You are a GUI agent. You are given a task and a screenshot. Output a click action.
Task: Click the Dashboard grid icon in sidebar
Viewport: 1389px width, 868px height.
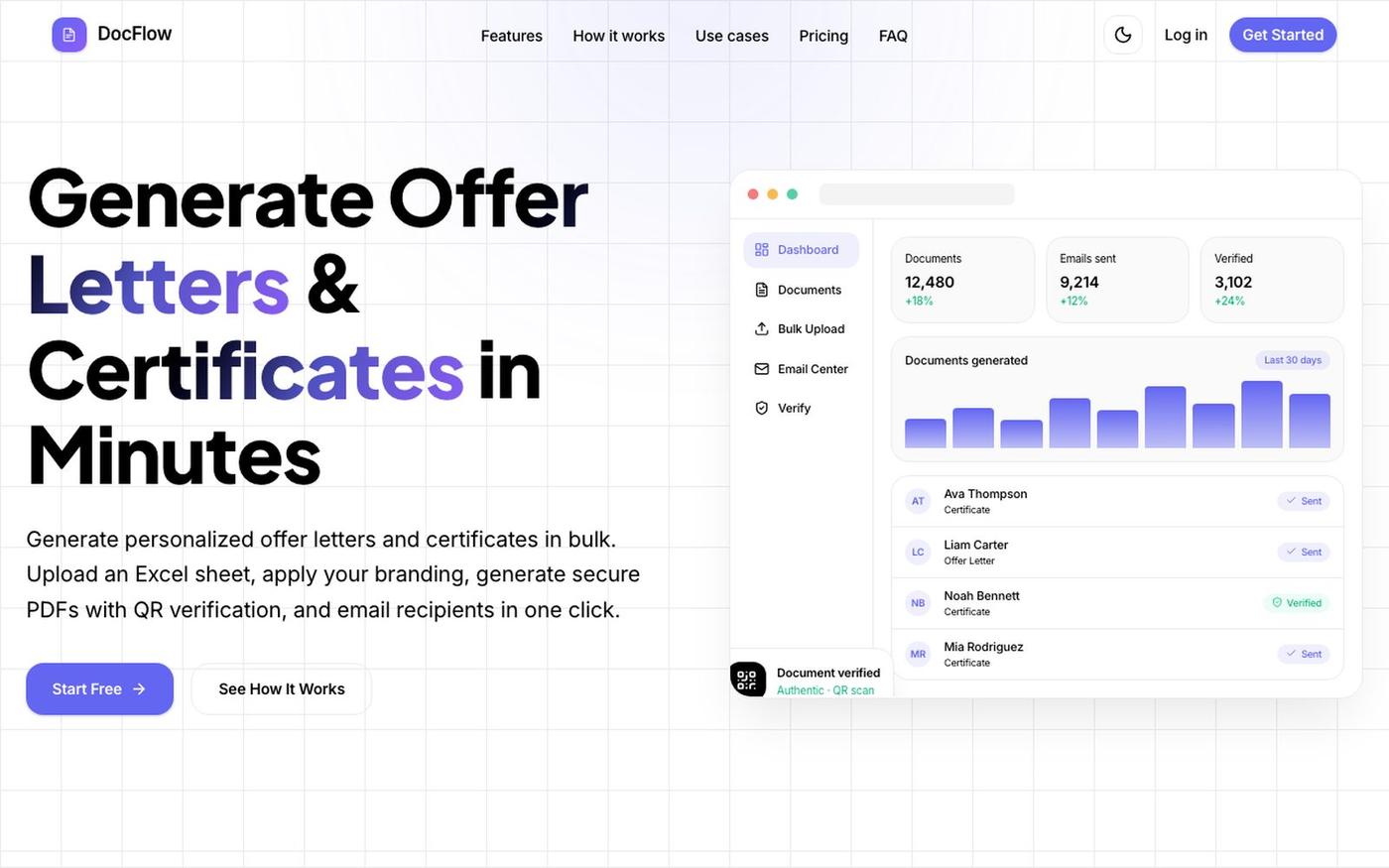pos(762,250)
